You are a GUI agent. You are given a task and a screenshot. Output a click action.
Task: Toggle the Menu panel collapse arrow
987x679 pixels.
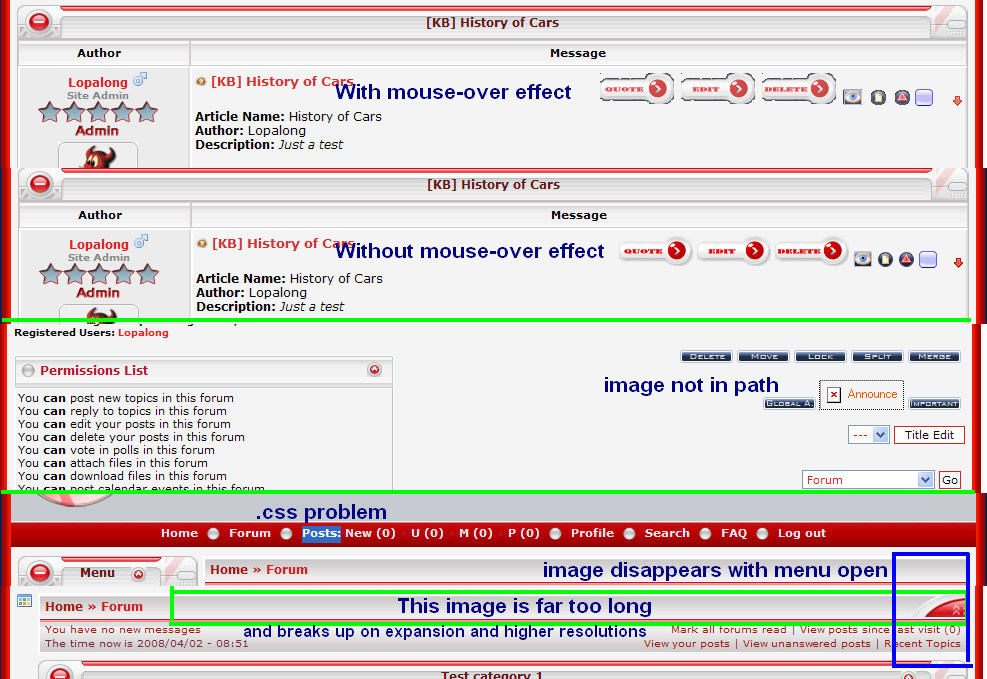point(138,574)
